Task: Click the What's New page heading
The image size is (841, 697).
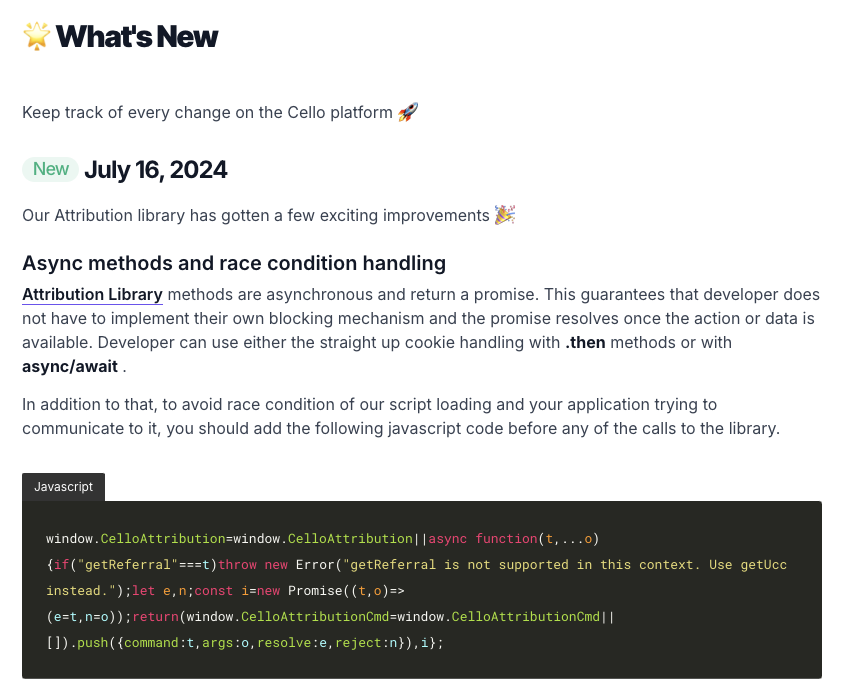Action: [x=137, y=36]
